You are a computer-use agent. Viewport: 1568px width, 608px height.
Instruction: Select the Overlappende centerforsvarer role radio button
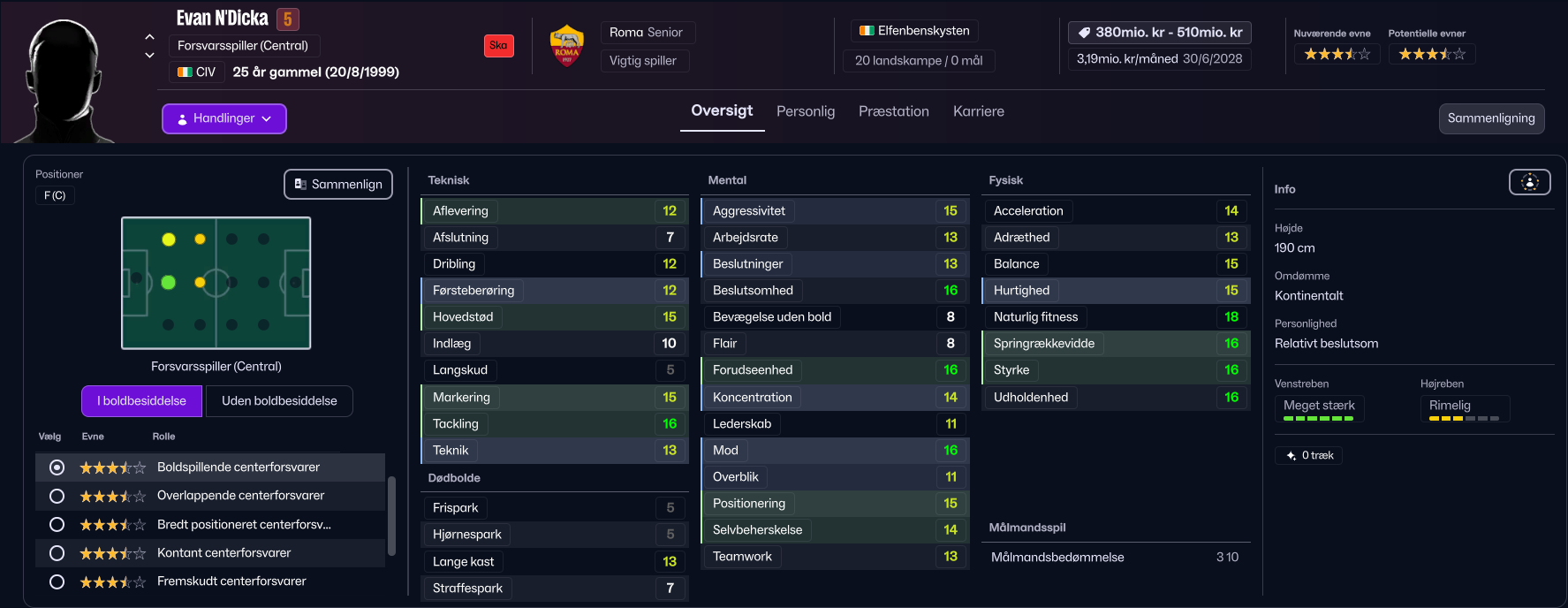(57, 496)
